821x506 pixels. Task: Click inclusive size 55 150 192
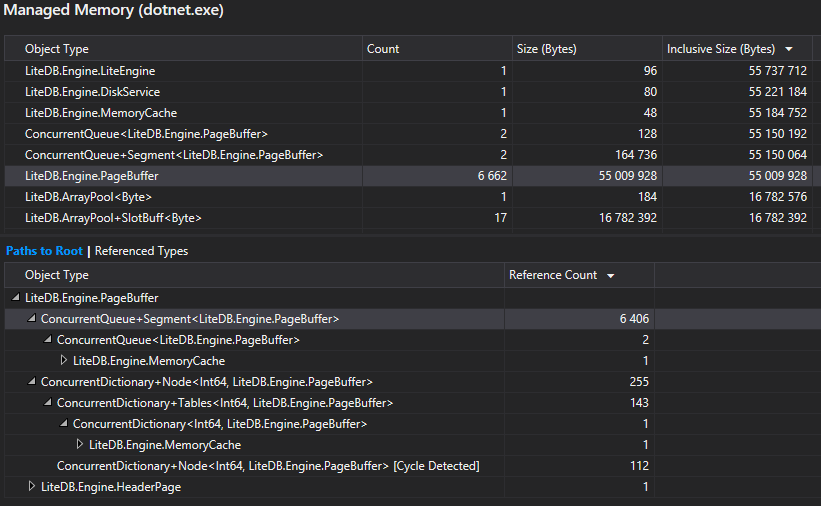pyautogui.click(x=778, y=134)
